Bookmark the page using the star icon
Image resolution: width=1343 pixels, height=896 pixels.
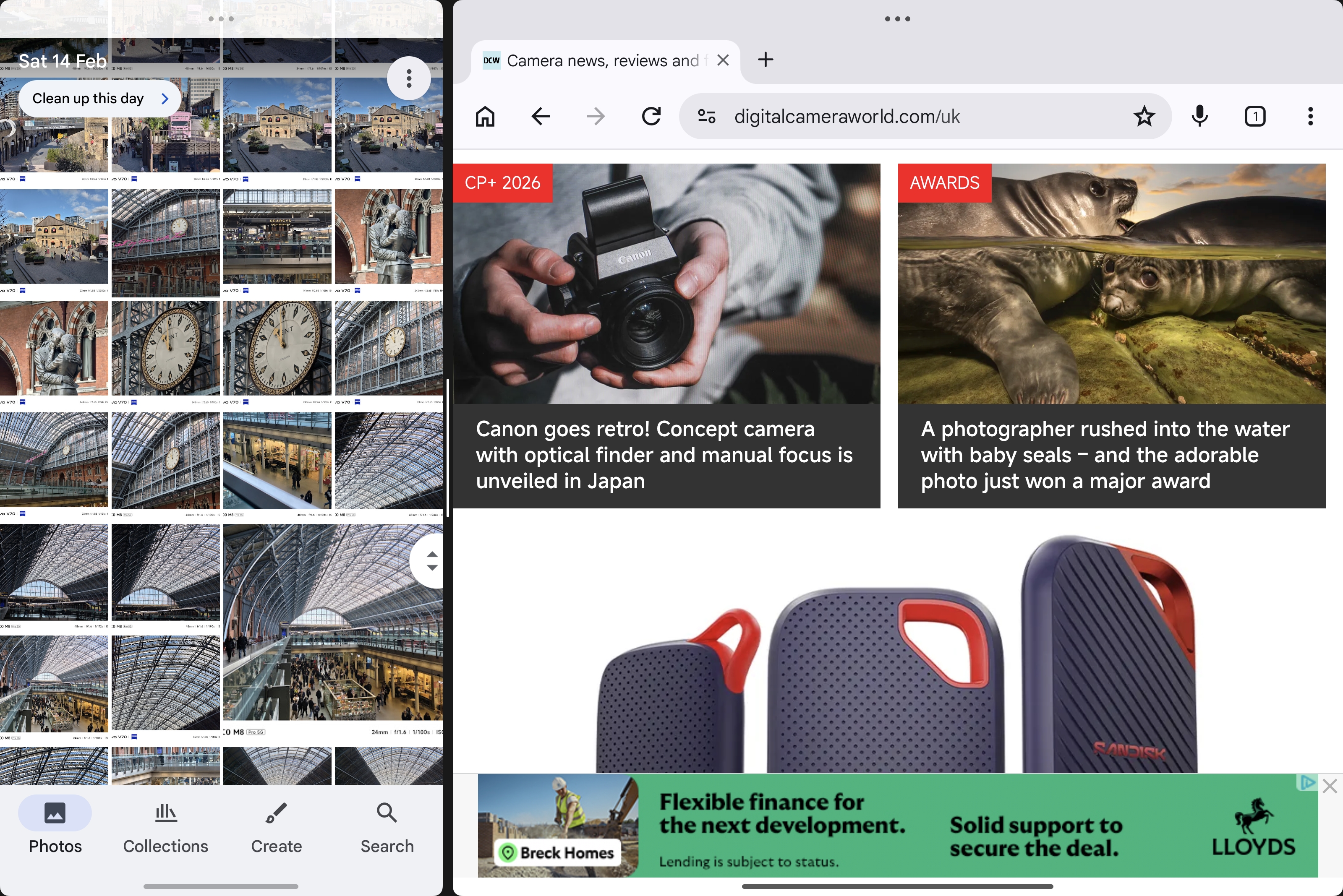pos(1144,116)
